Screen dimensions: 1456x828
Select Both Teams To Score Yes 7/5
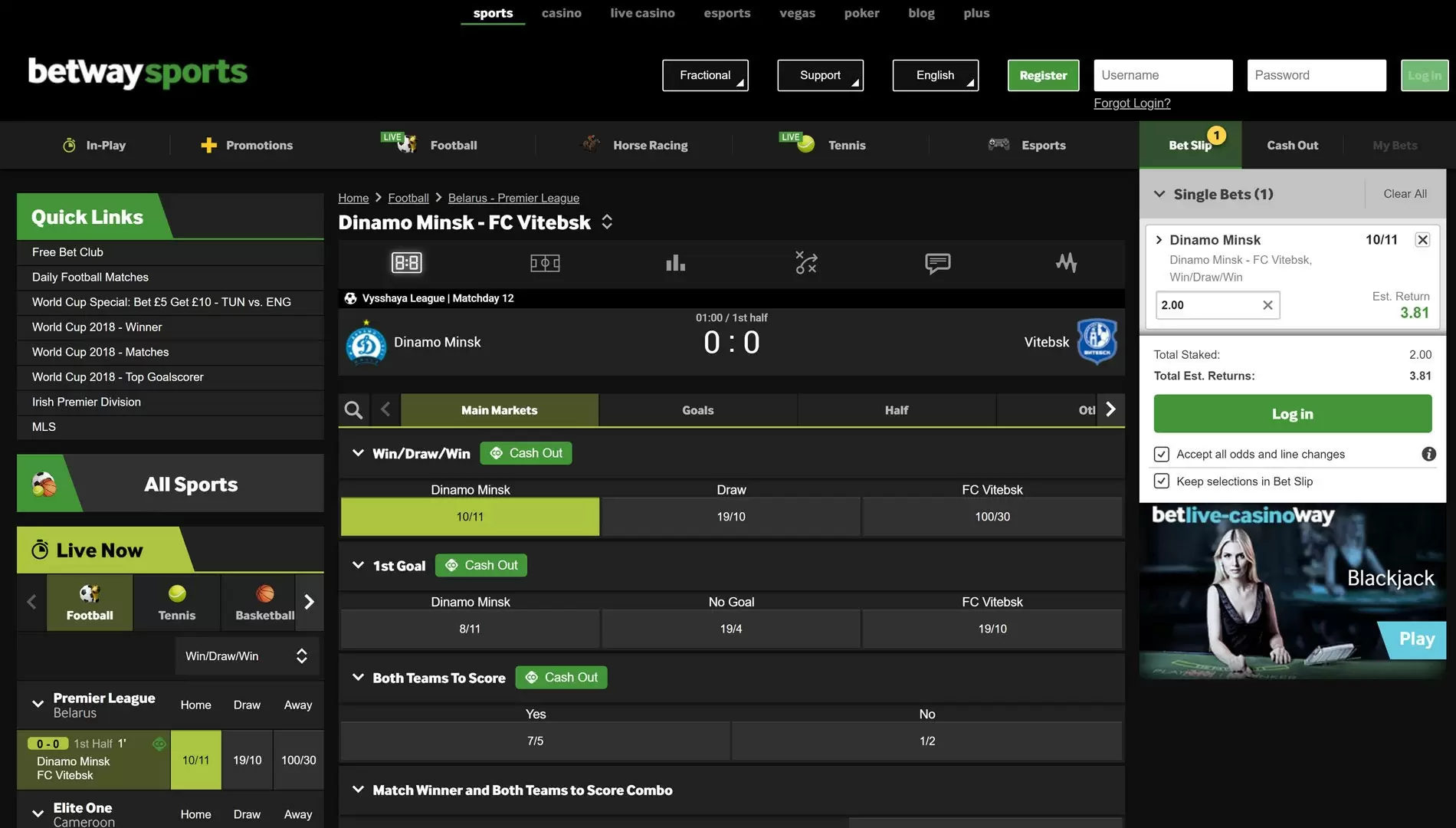point(535,741)
